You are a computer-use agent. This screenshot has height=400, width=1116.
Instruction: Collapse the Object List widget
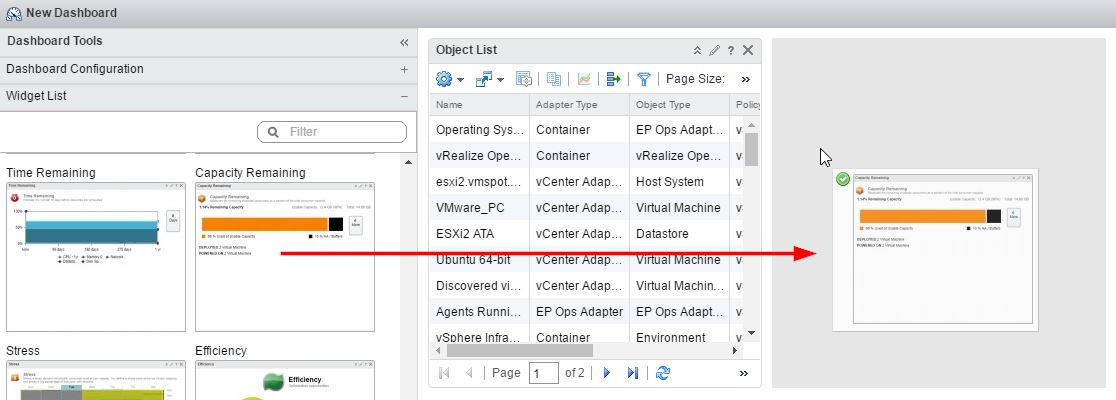click(698, 50)
